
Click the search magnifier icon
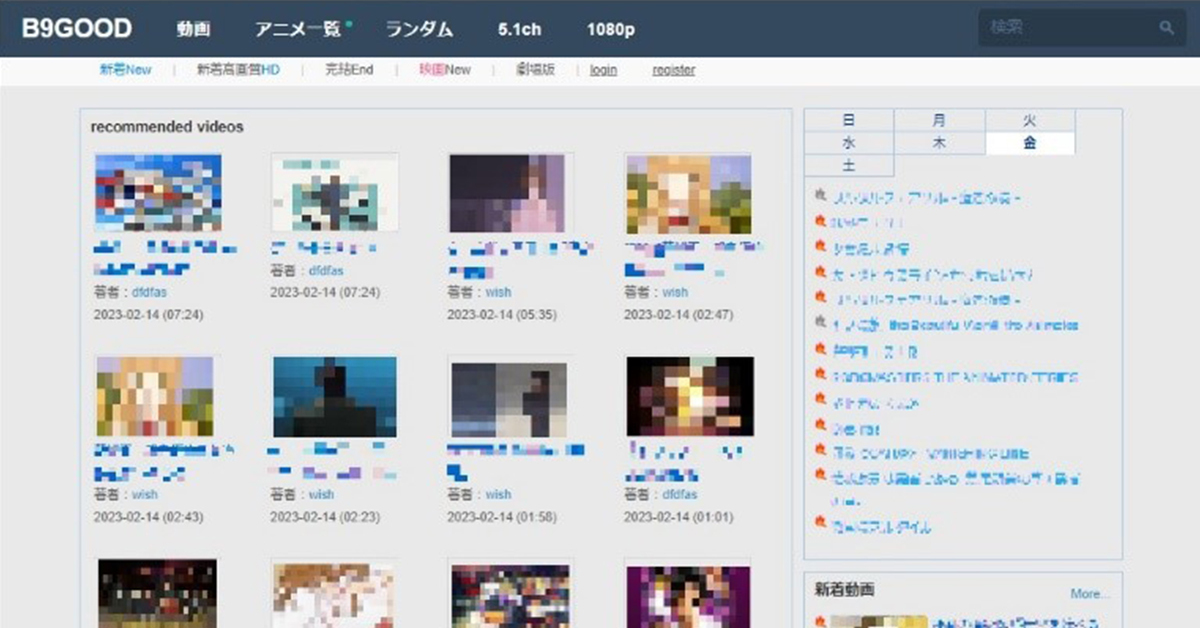point(1166,28)
